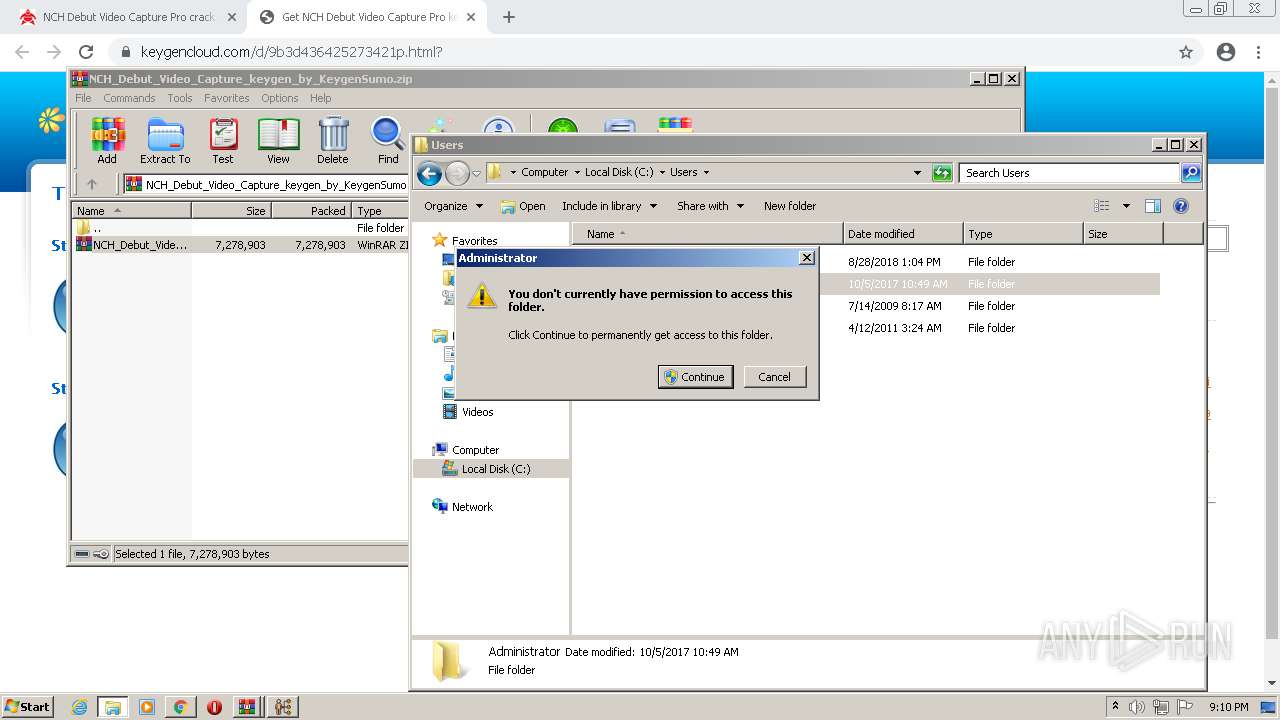Sort Explorer list by Type column
1280x720 pixels.
[x=1023, y=234]
